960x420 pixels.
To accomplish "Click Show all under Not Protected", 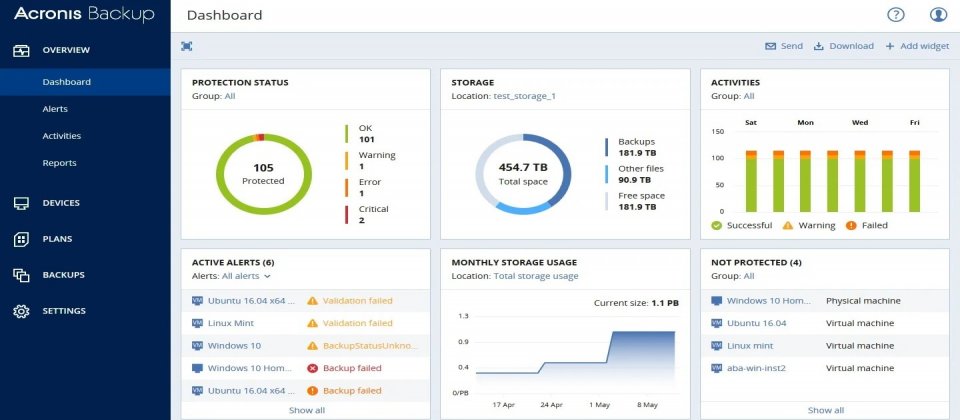I will tap(826, 410).
